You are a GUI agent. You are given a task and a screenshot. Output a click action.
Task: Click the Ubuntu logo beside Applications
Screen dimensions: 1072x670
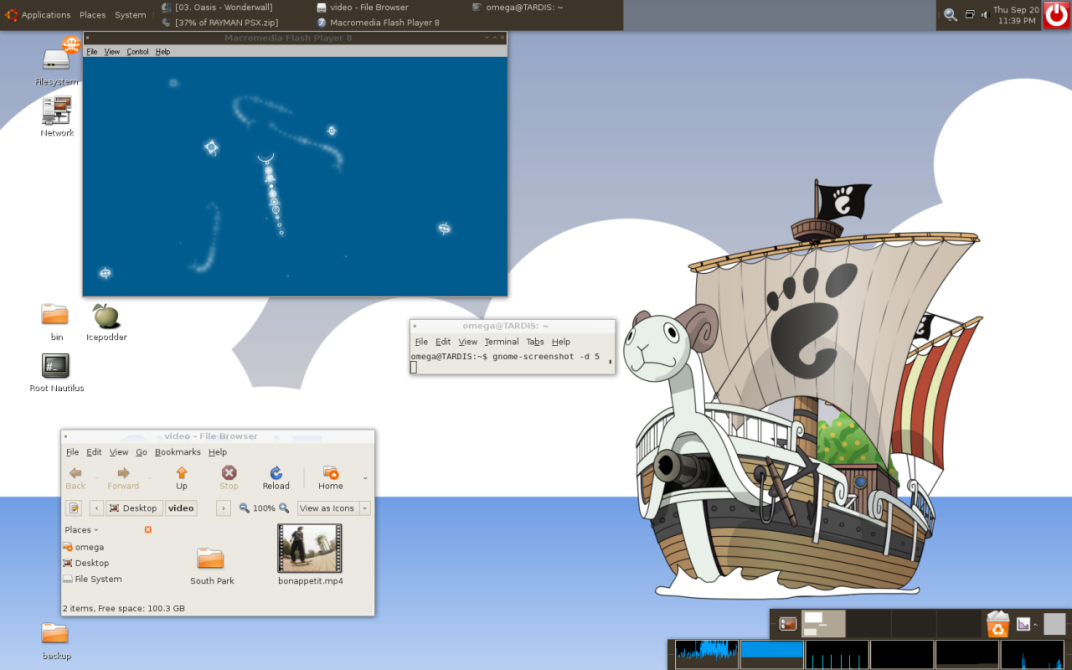point(11,14)
